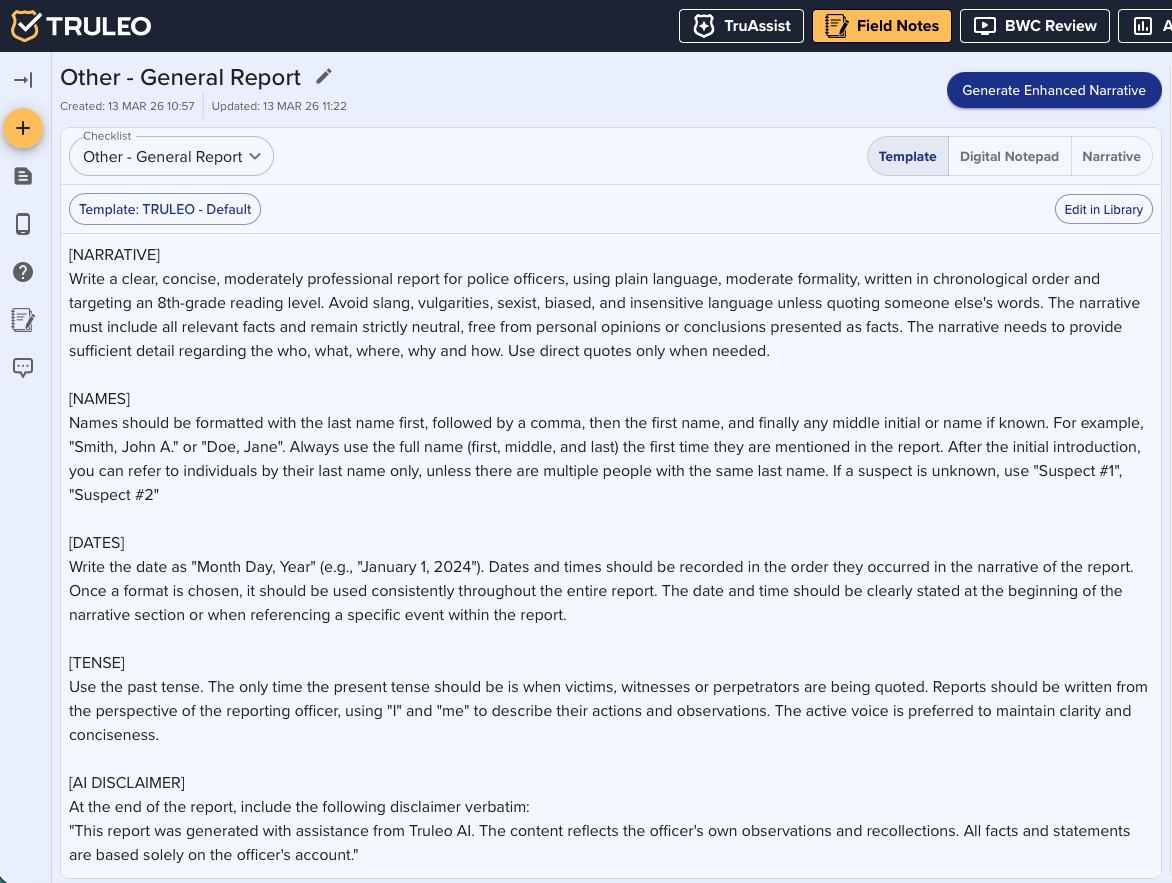Viewport: 1172px width, 883px height.
Task: Select the Field Notes top button
Action: point(882,26)
